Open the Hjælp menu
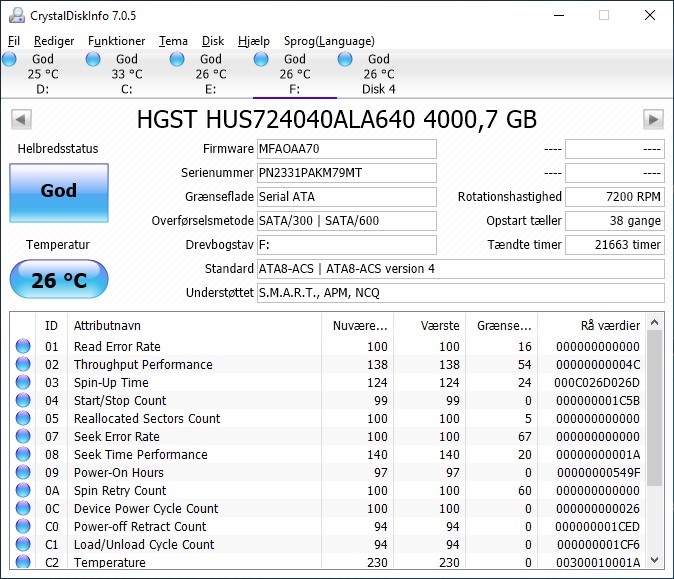This screenshot has height=579, width=674. click(254, 41)
